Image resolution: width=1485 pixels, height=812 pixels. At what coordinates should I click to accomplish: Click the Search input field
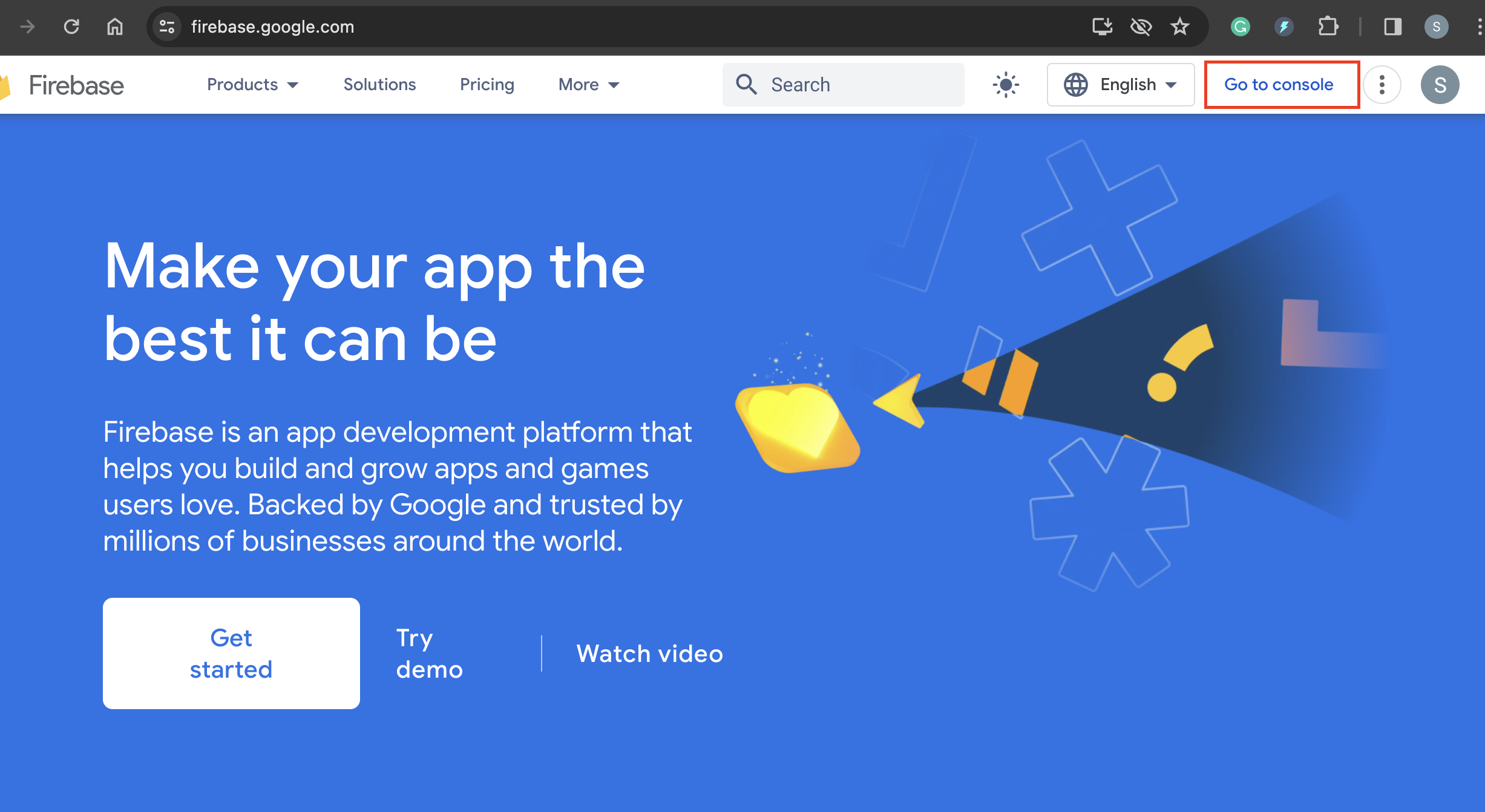pyautogui.click(x=843, y=85)
